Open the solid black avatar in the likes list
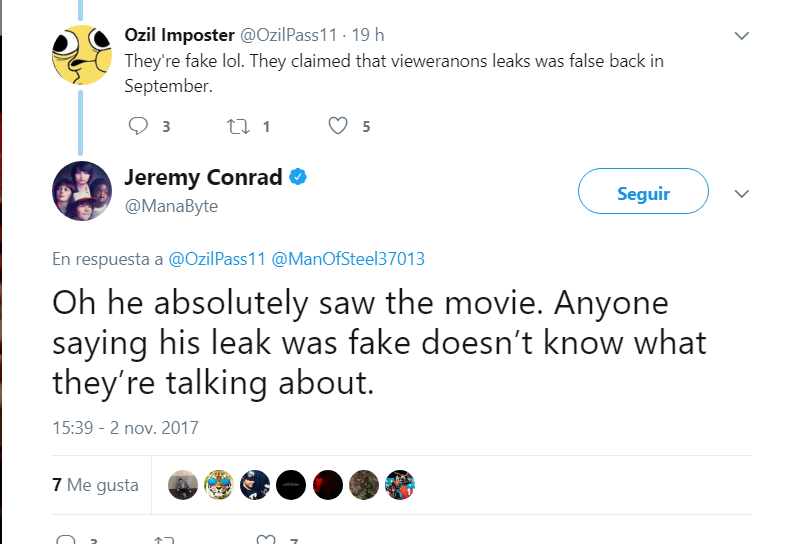This screenshot has height=544, width=789. pyautogui.click(x=291, y=485)
